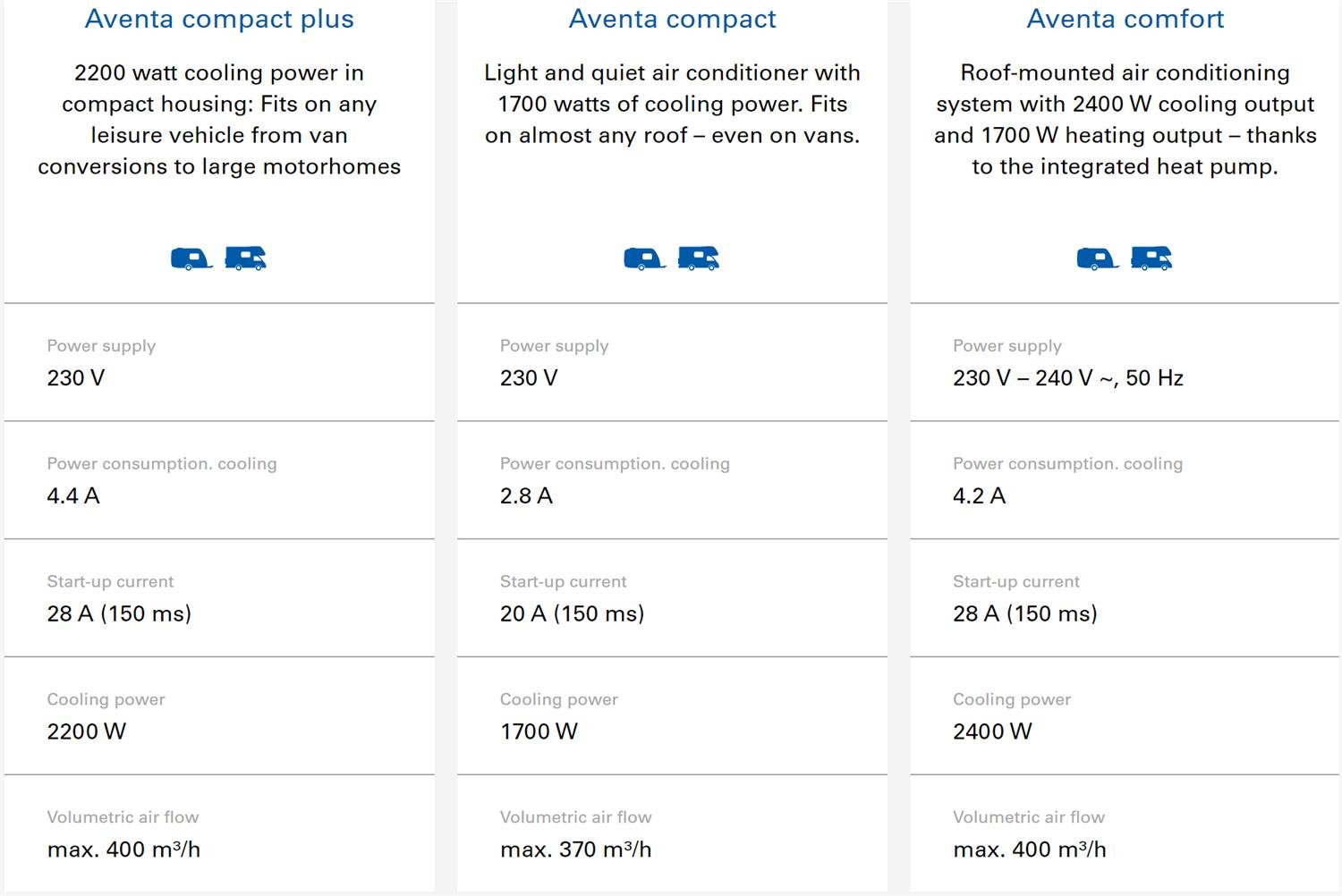Click 'Start-up current' label in Aventa comfort
Screen dimensions: 1342x896
[x=1016, y=582]
